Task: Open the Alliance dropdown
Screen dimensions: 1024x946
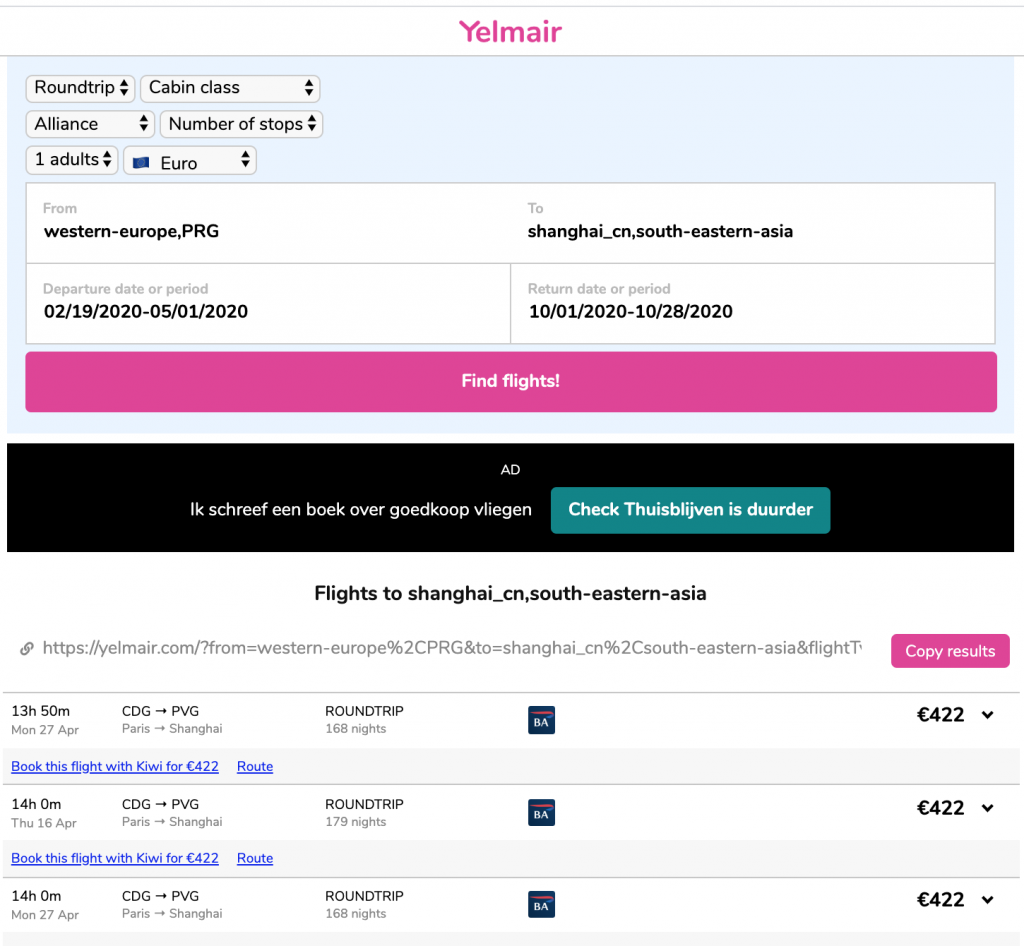Action: click(90, 124)
